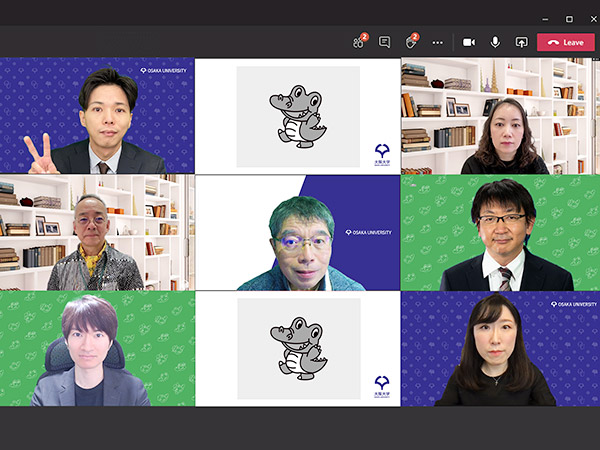
Task: Minimize the meeting window
Action: (x=547, y=18)
